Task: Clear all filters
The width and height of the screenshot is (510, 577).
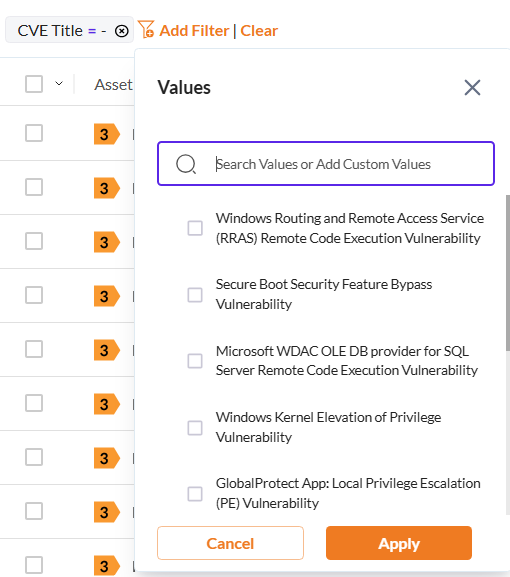Action: 259,31
